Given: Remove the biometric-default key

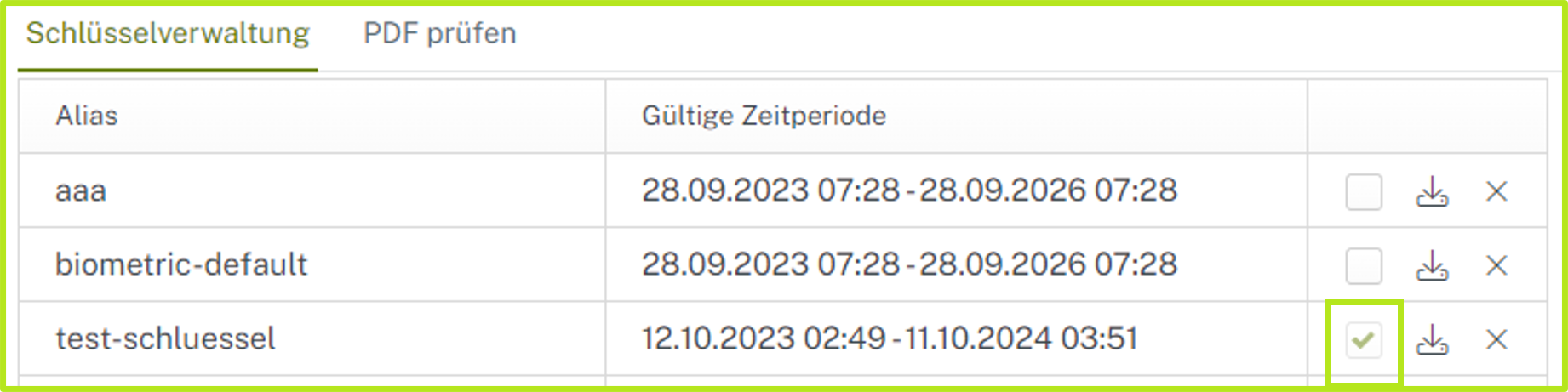Looking at the screenshot, I should [x=1496, y=266].
